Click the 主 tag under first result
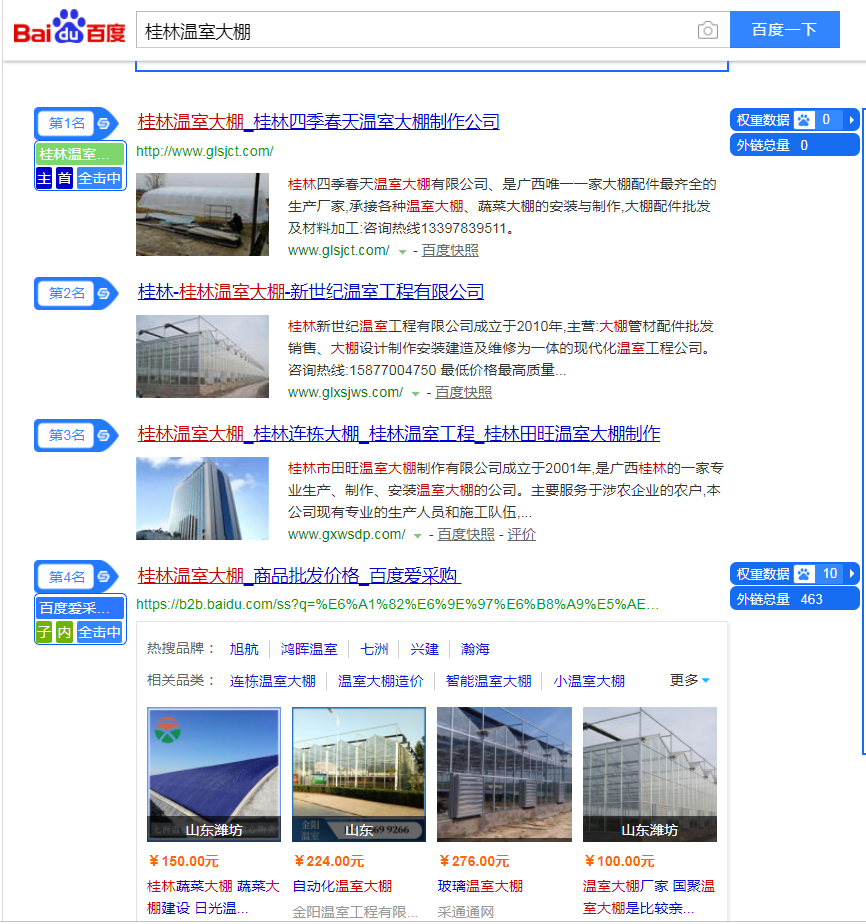 44,178
